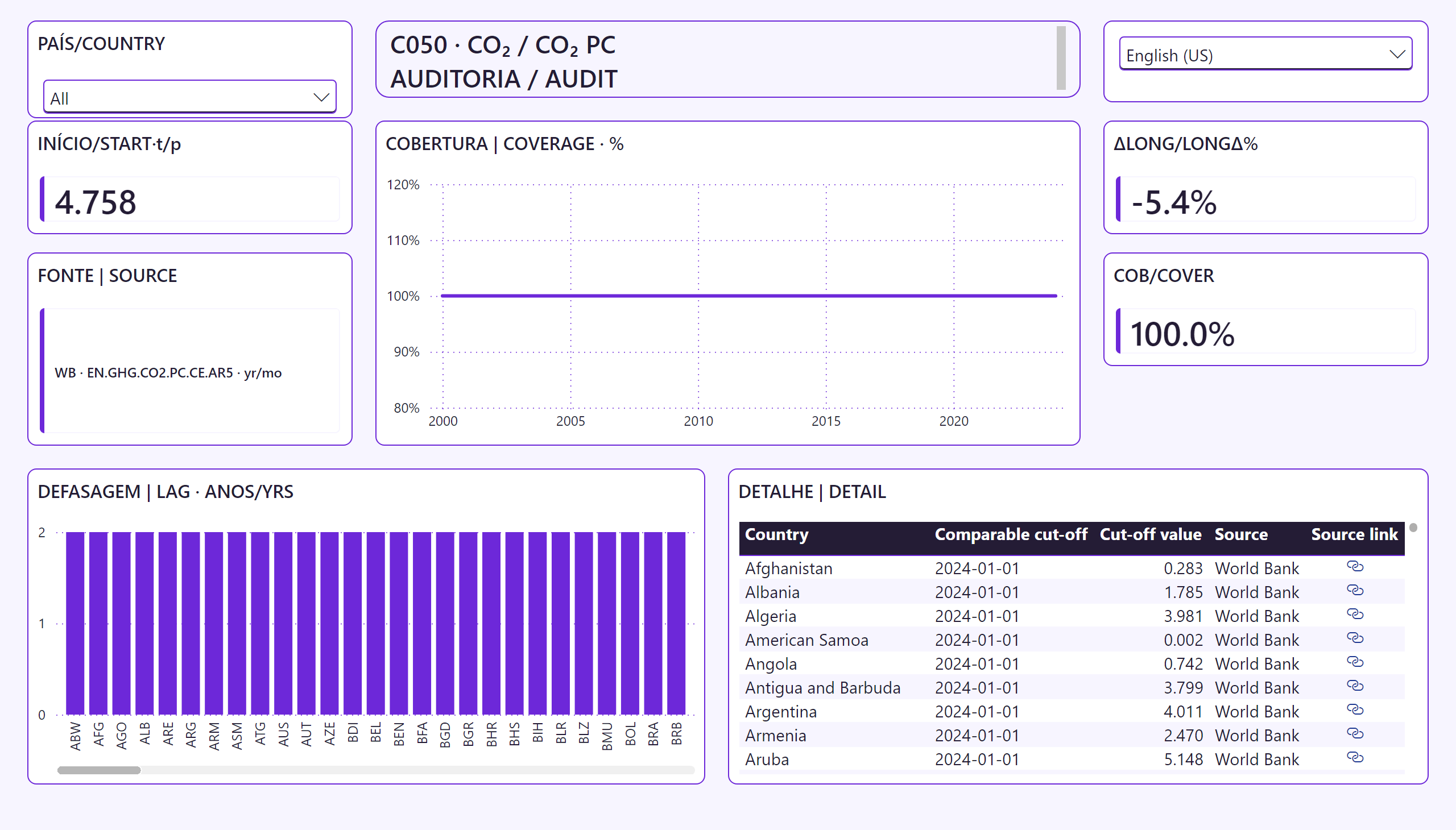Open source link icon for Antigua and Barbuda
The image size is (1456, 830).
(x=1355, y=686)
